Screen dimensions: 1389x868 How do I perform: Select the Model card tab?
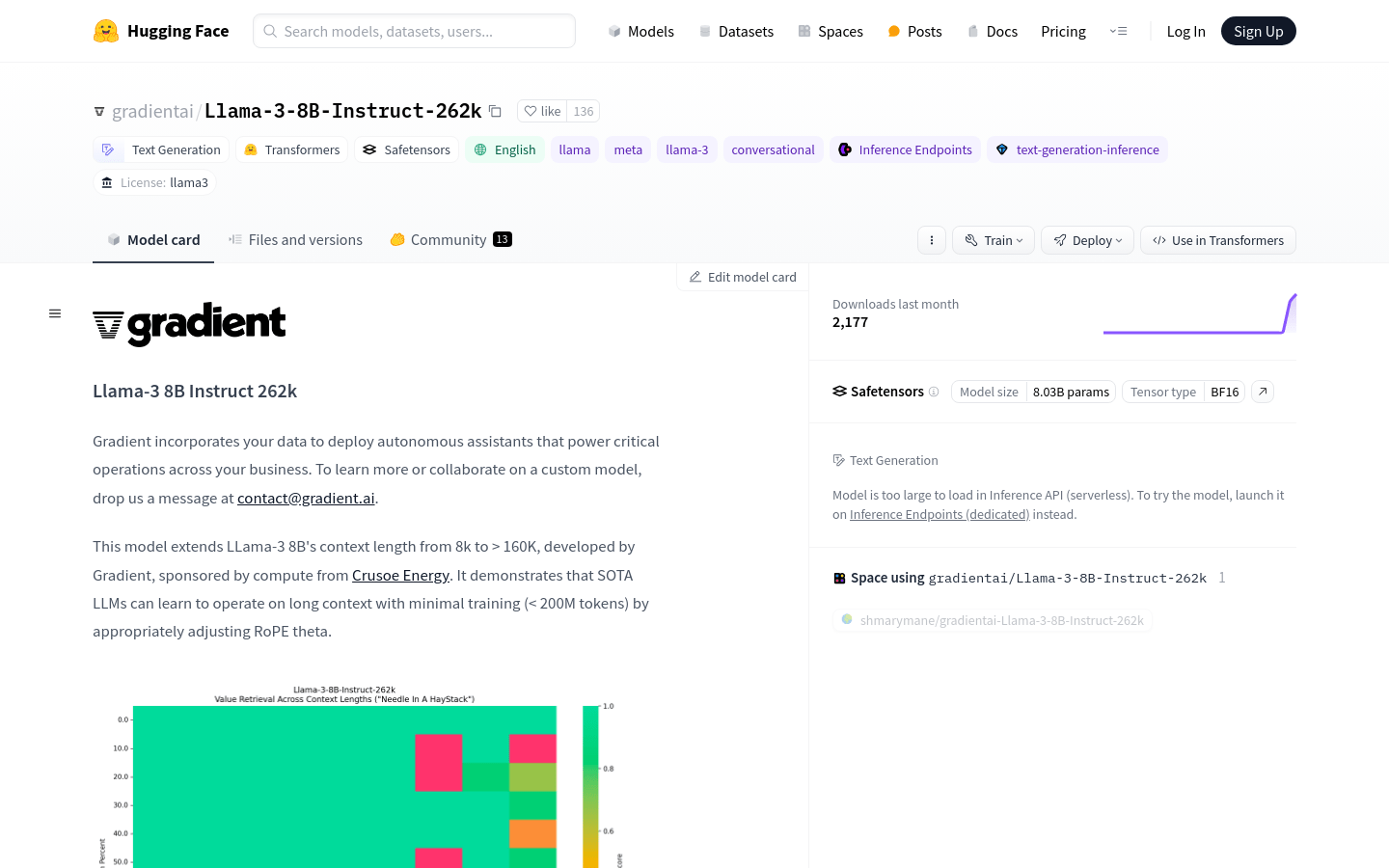(153, 239)
